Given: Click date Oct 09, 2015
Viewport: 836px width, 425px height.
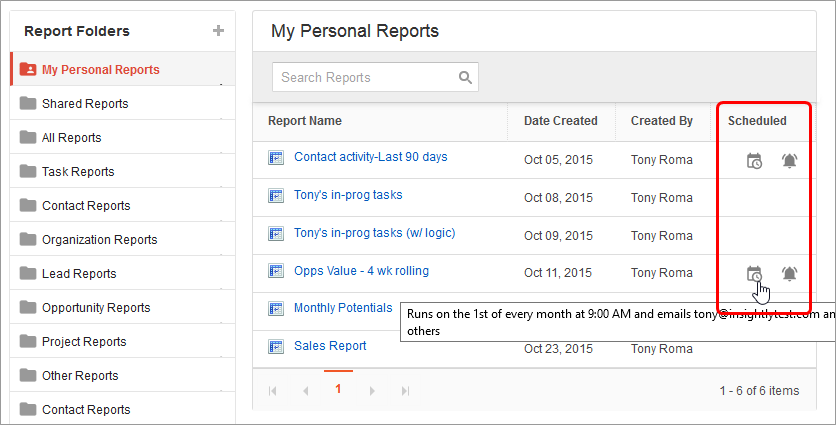Looking at the screenshot, I should [x=558, y=236].
